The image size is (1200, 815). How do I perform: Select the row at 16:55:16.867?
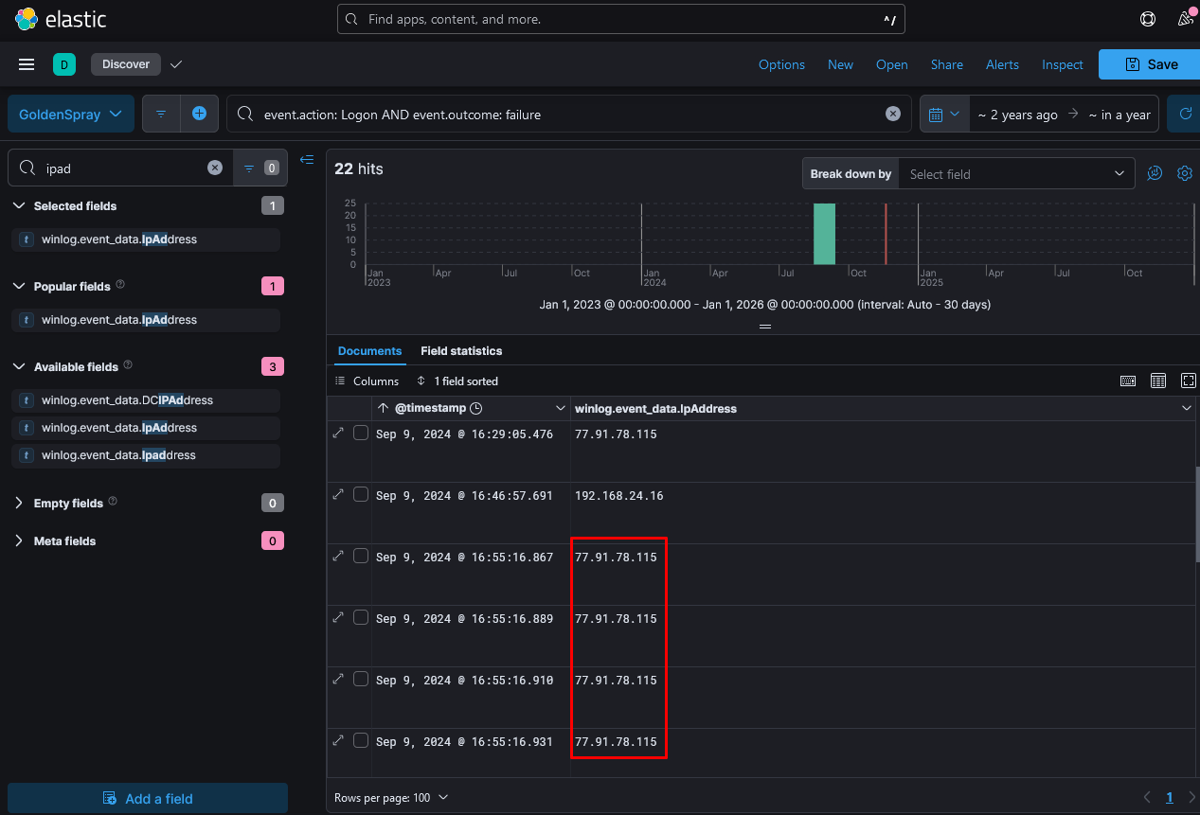361,556
